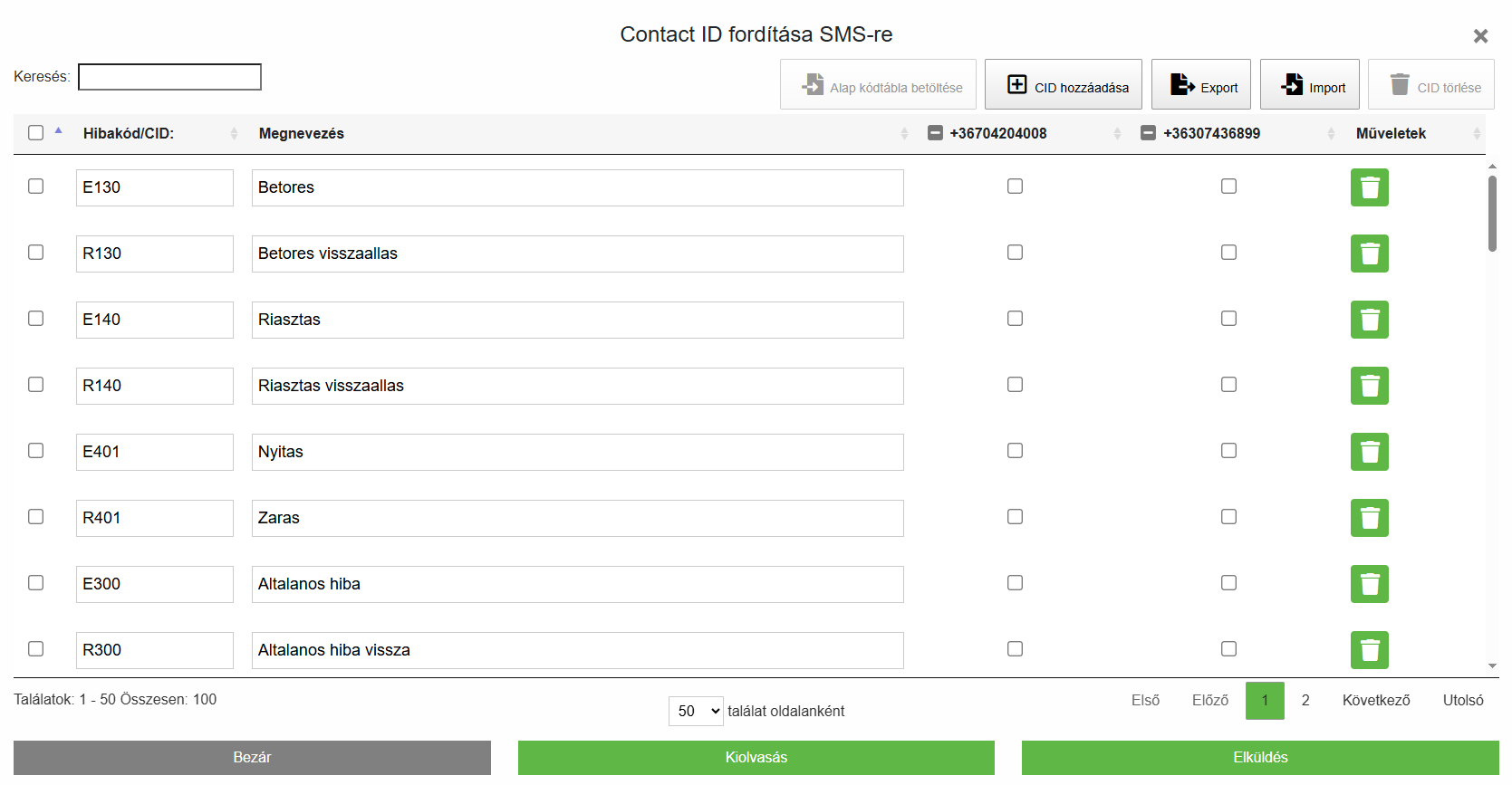Go to page 2 of results
1512x785 pixels.
tap(1305, 700)
